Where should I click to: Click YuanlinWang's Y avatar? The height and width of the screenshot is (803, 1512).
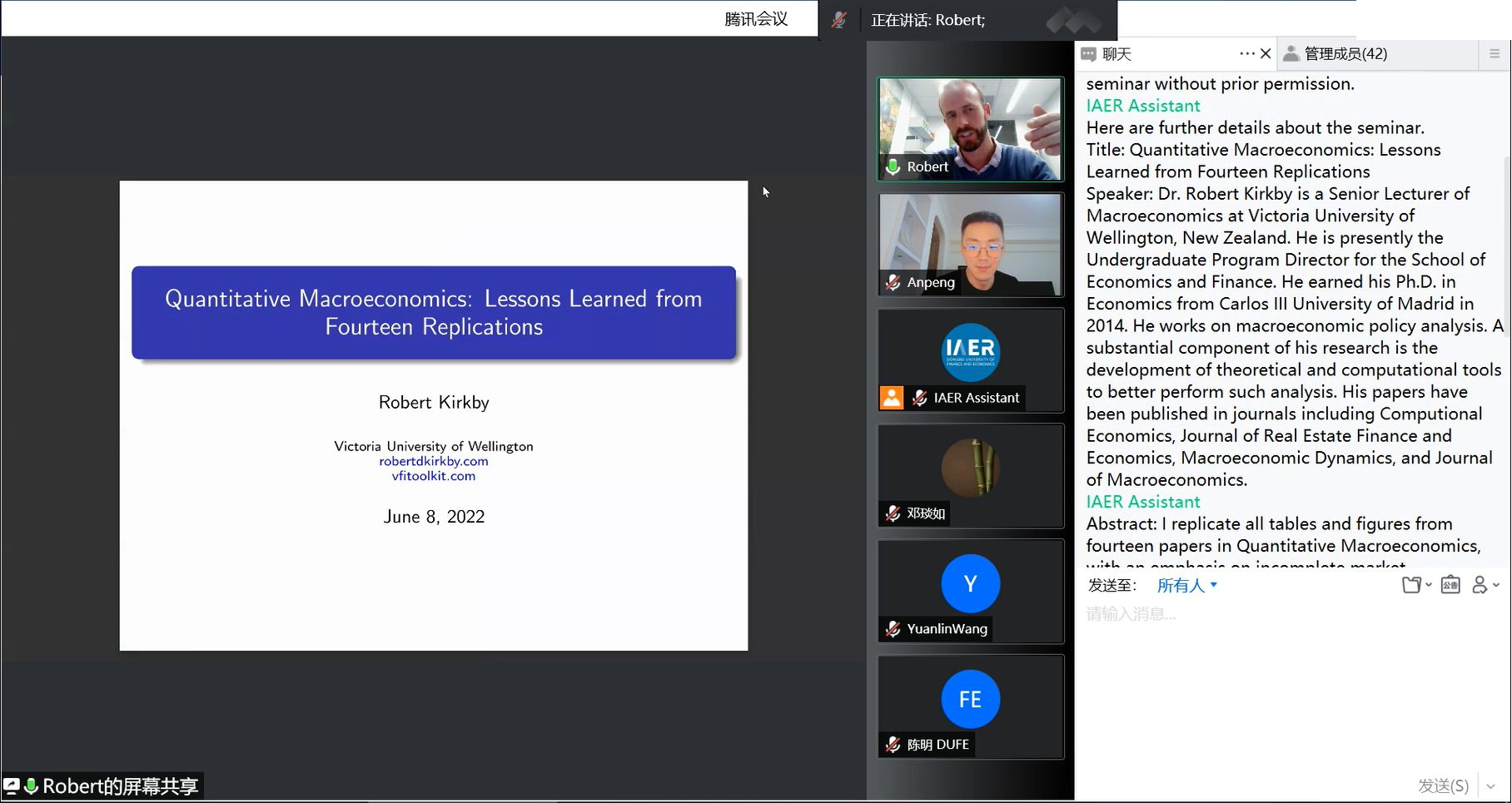(971, 583)
